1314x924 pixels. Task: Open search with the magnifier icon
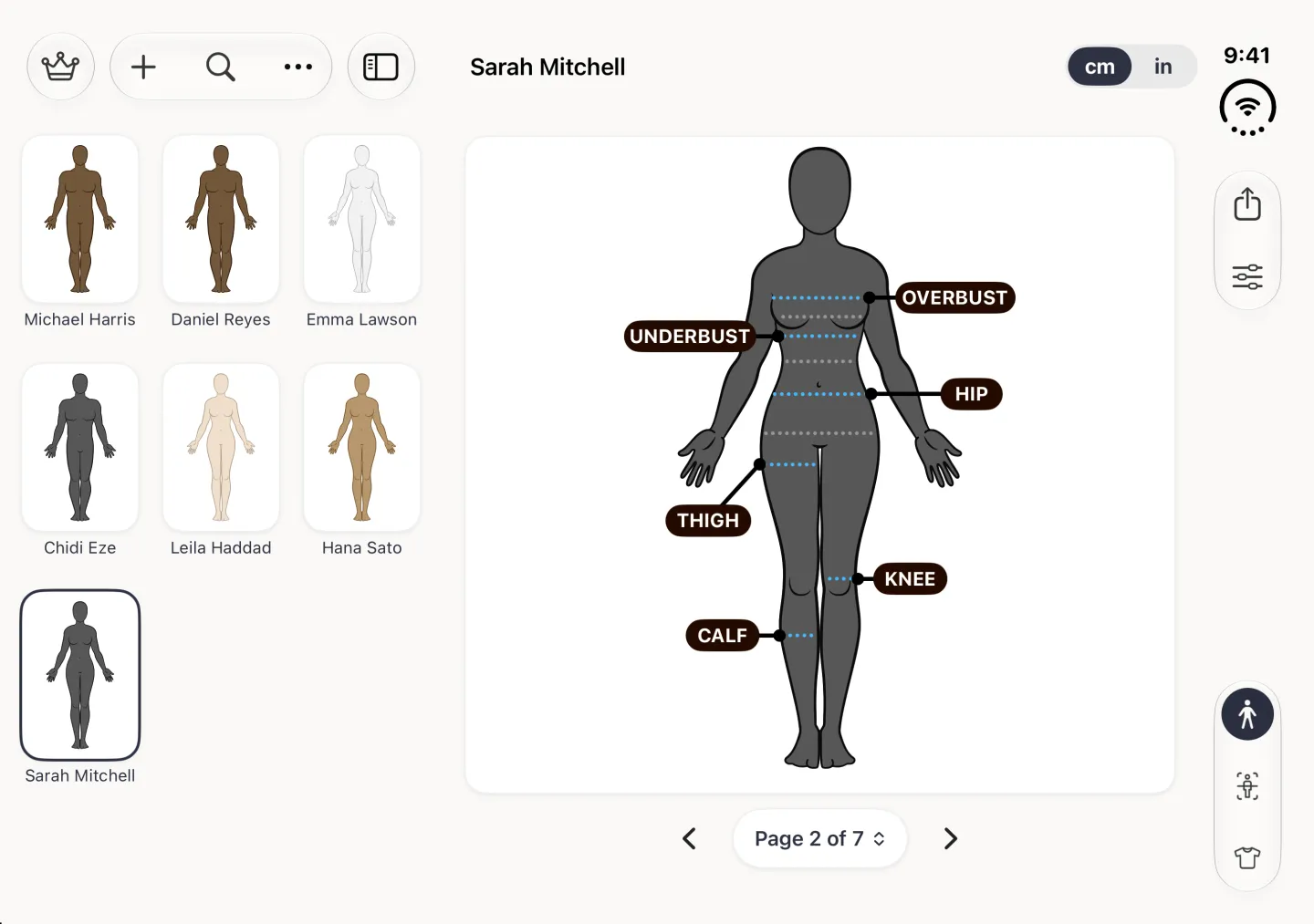pos(221,67)
